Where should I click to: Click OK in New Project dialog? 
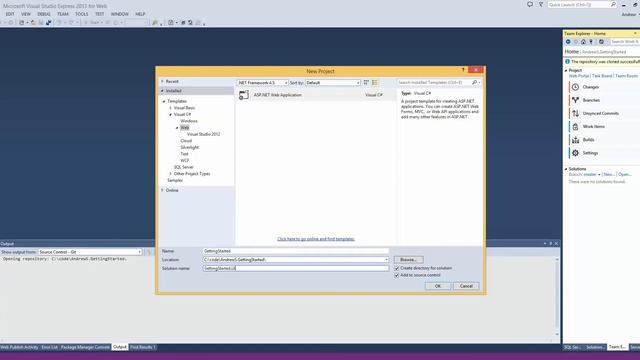(438, 286)
